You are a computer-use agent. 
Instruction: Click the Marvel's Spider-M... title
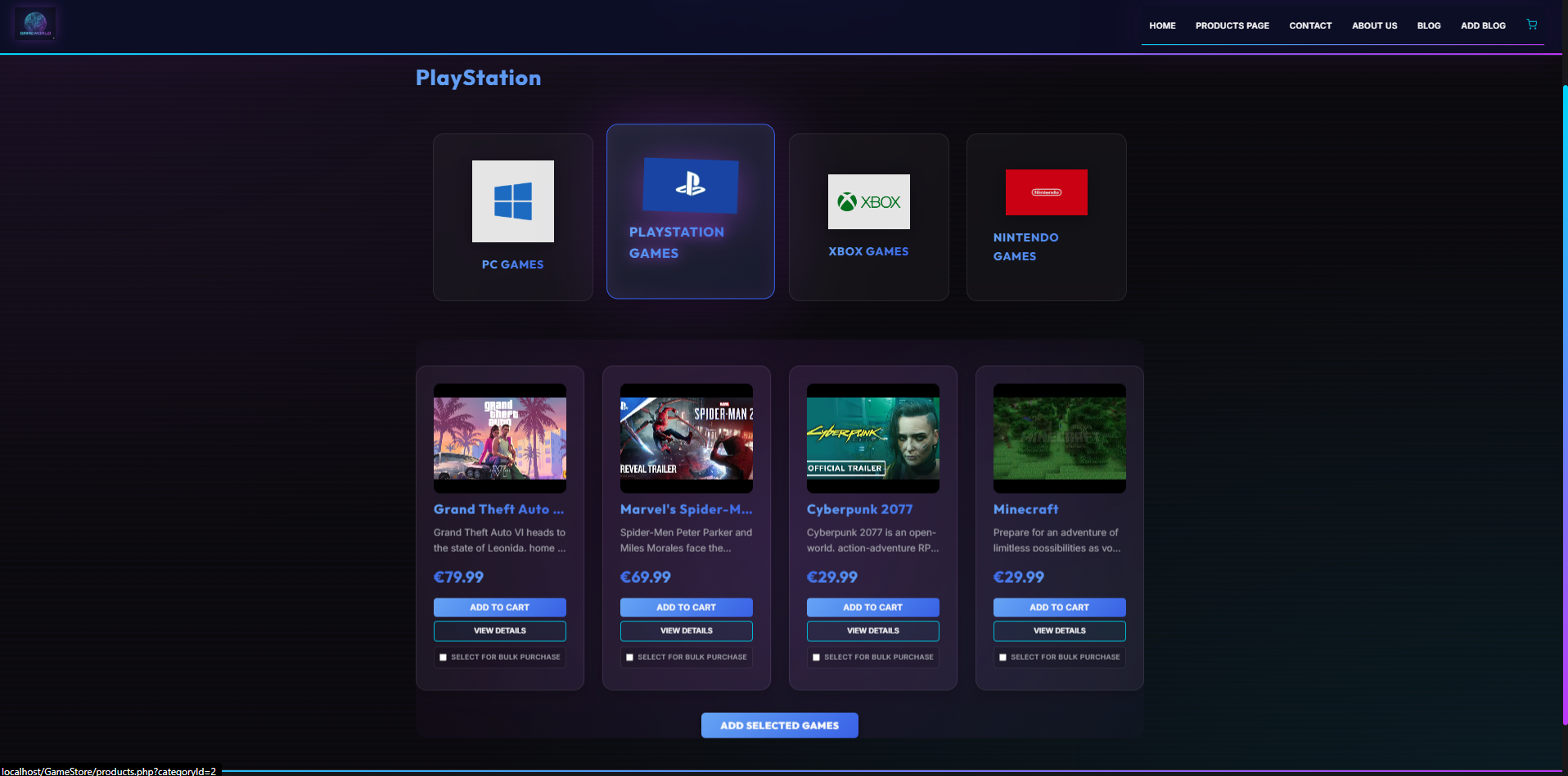pos(687,509)
